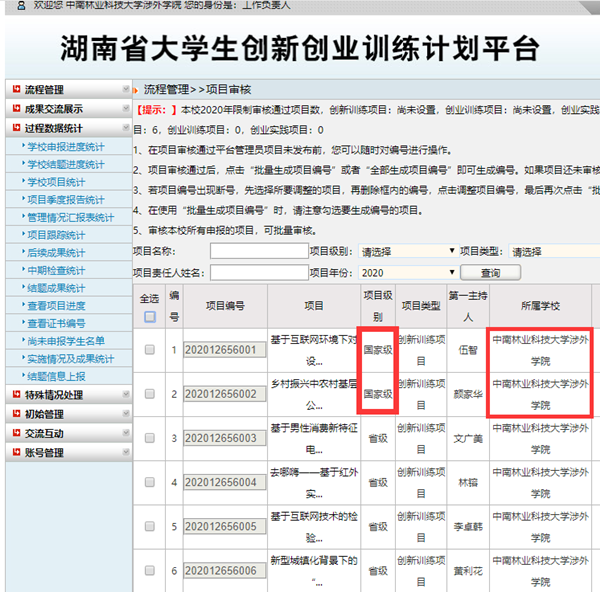
Task: Click the red icon beside 账号管理
Action: click(x=16, y=452)
